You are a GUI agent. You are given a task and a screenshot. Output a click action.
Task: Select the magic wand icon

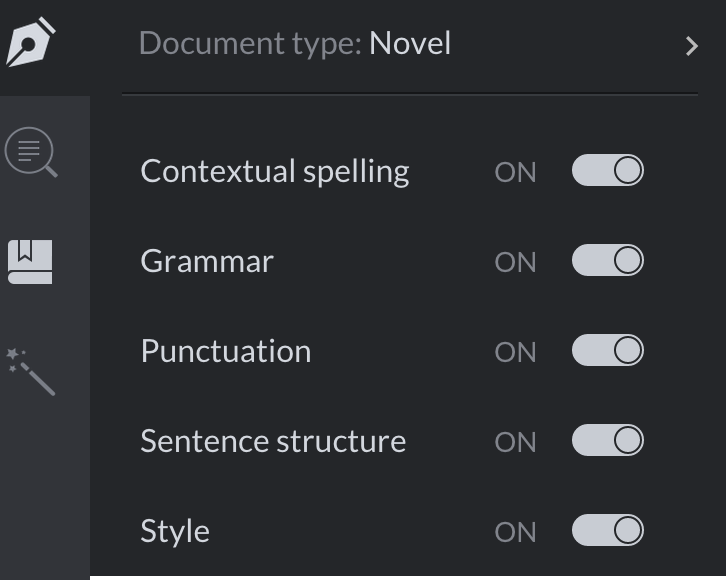tap(31, 371)
